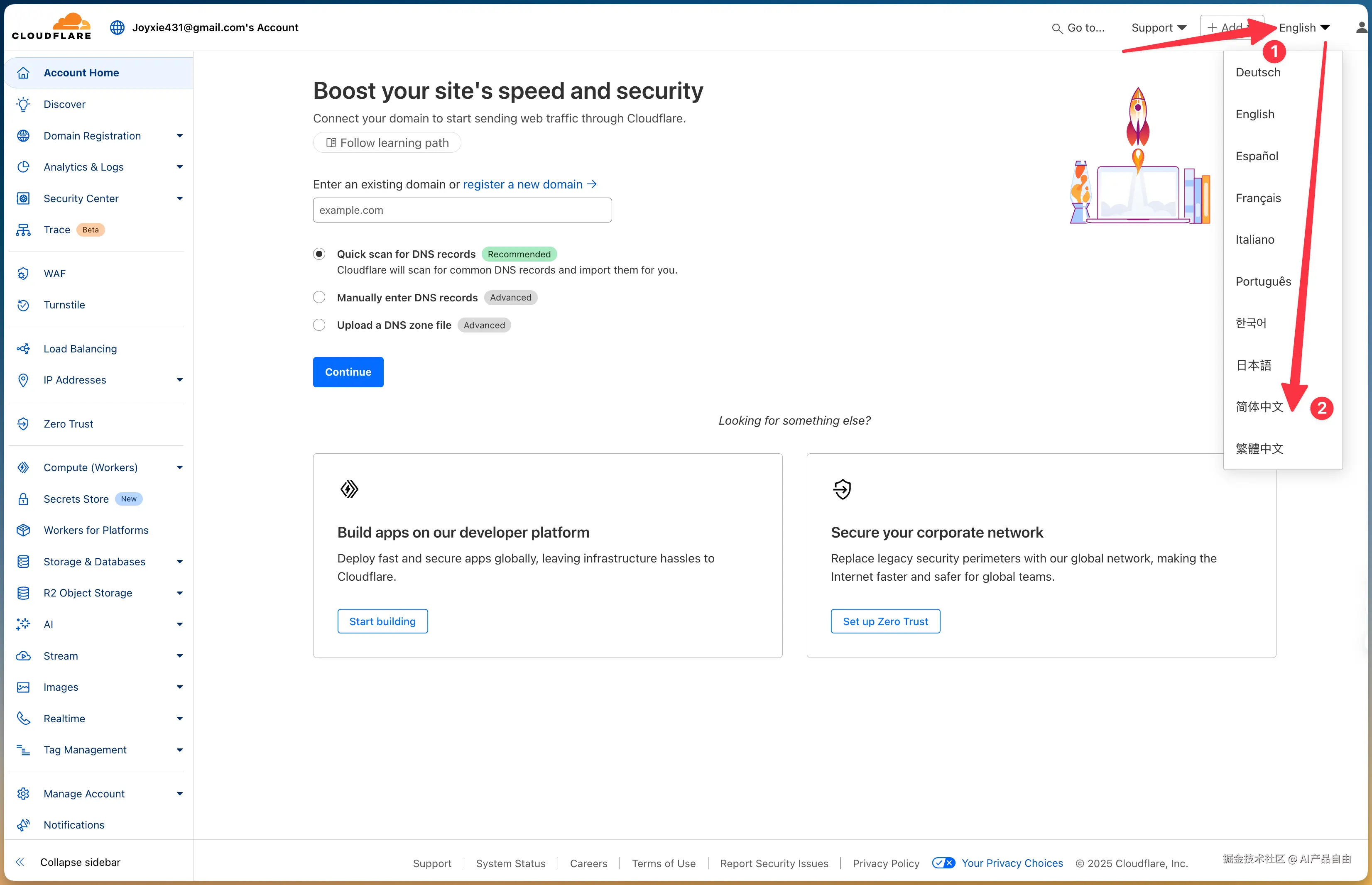Select Upload a DNS zone file
Image resolution: width=1372 pixels, height=885 pixels.
[319, 325]
